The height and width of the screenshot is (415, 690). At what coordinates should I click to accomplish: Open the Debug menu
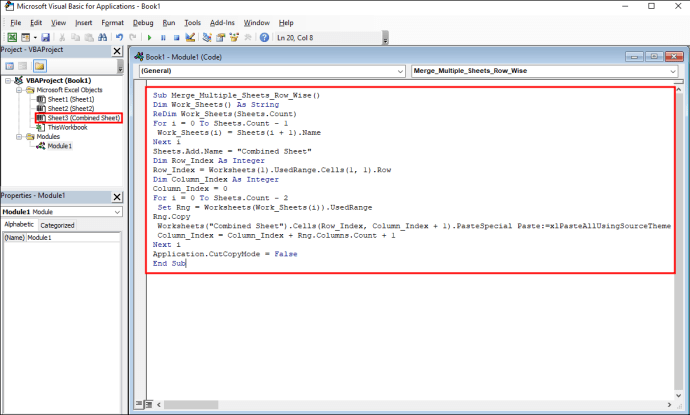click(x=143, y=23)
